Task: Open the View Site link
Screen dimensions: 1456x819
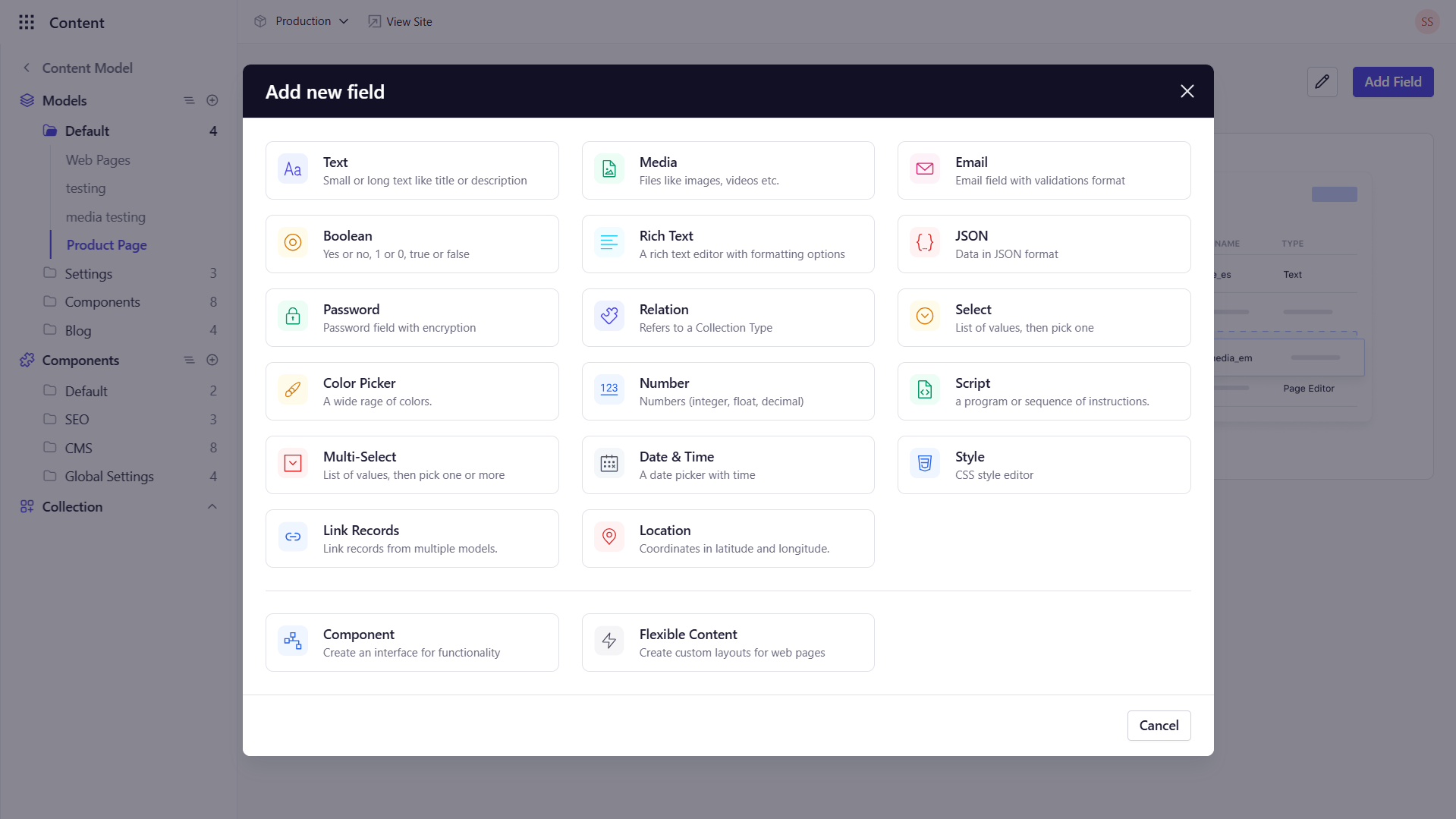Action: [400, 21]
